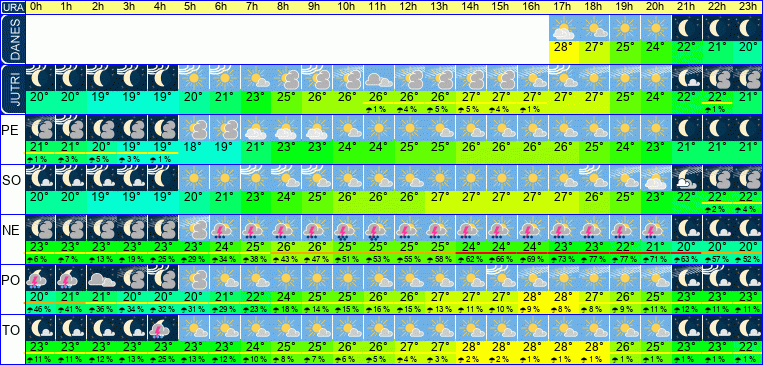Click the DANES 21h moon icon
Viewport: 763px width, 365px height.
click(686, 28)
